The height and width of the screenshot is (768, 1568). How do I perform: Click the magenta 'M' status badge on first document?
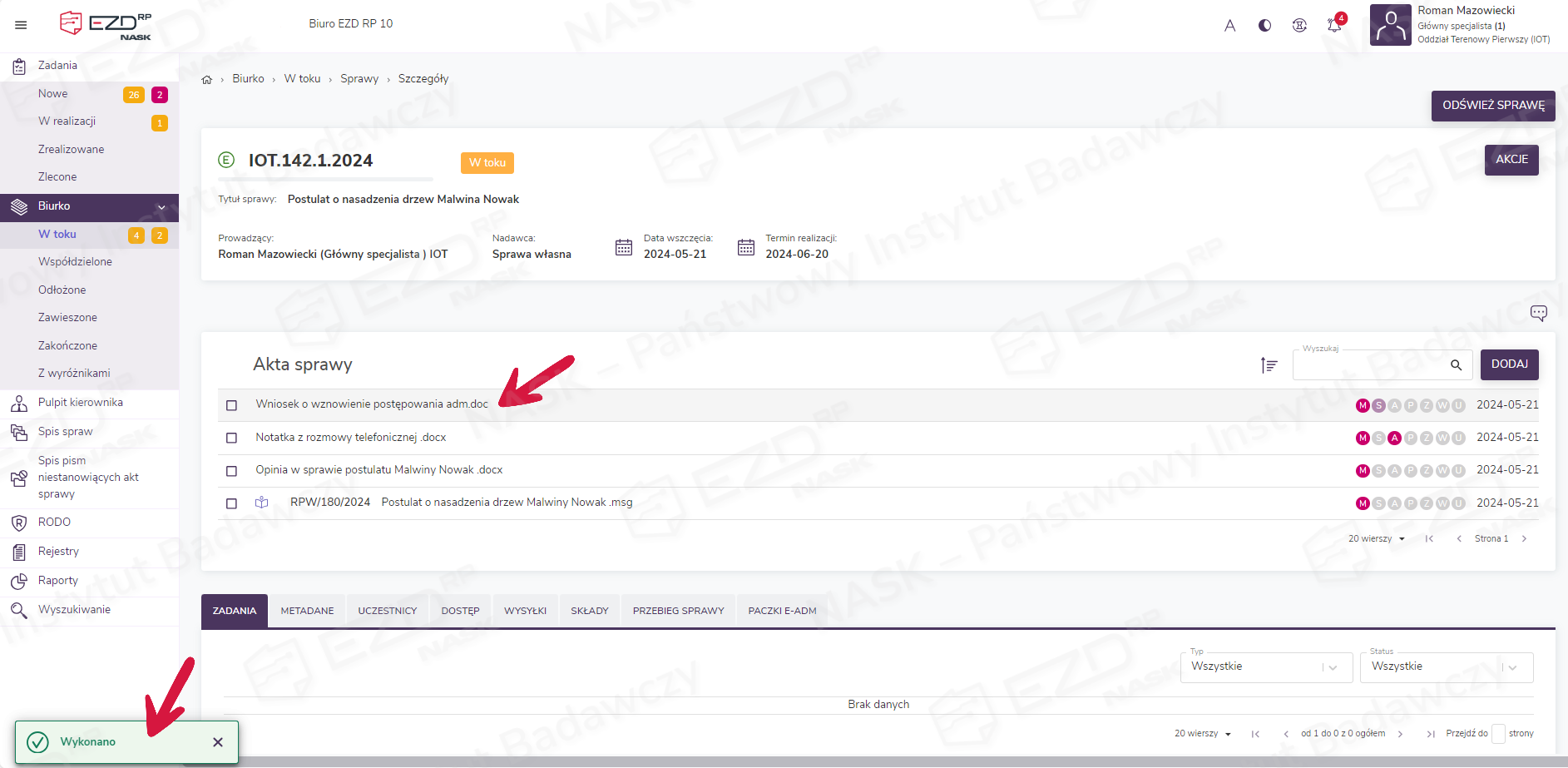[1363, 405]
